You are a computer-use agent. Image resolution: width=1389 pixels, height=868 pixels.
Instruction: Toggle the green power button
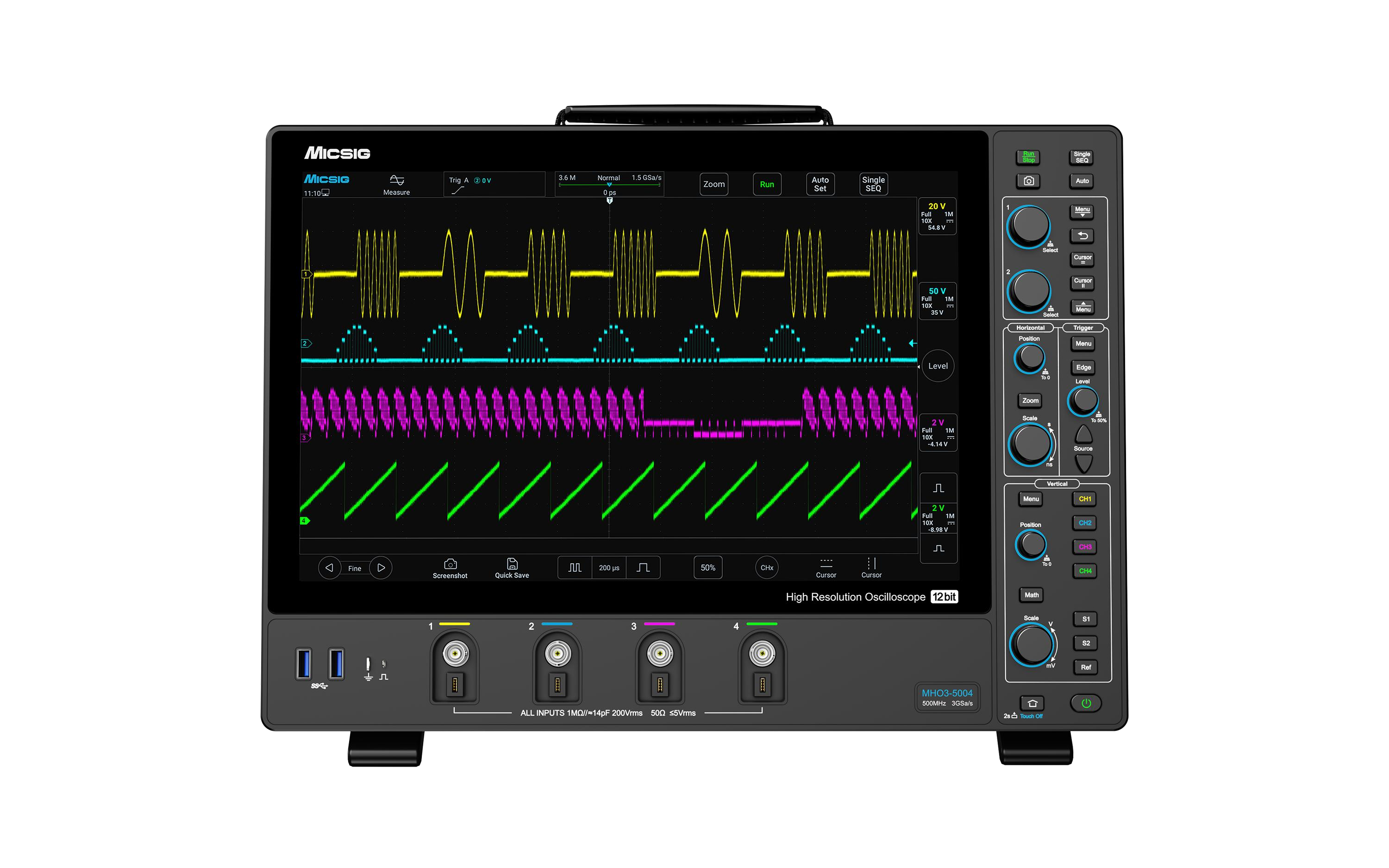coord(1086,703)
